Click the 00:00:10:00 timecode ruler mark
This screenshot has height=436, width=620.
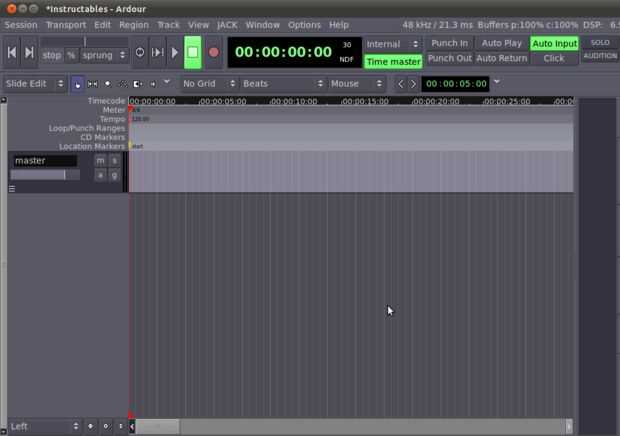click(x=293, y=101)
